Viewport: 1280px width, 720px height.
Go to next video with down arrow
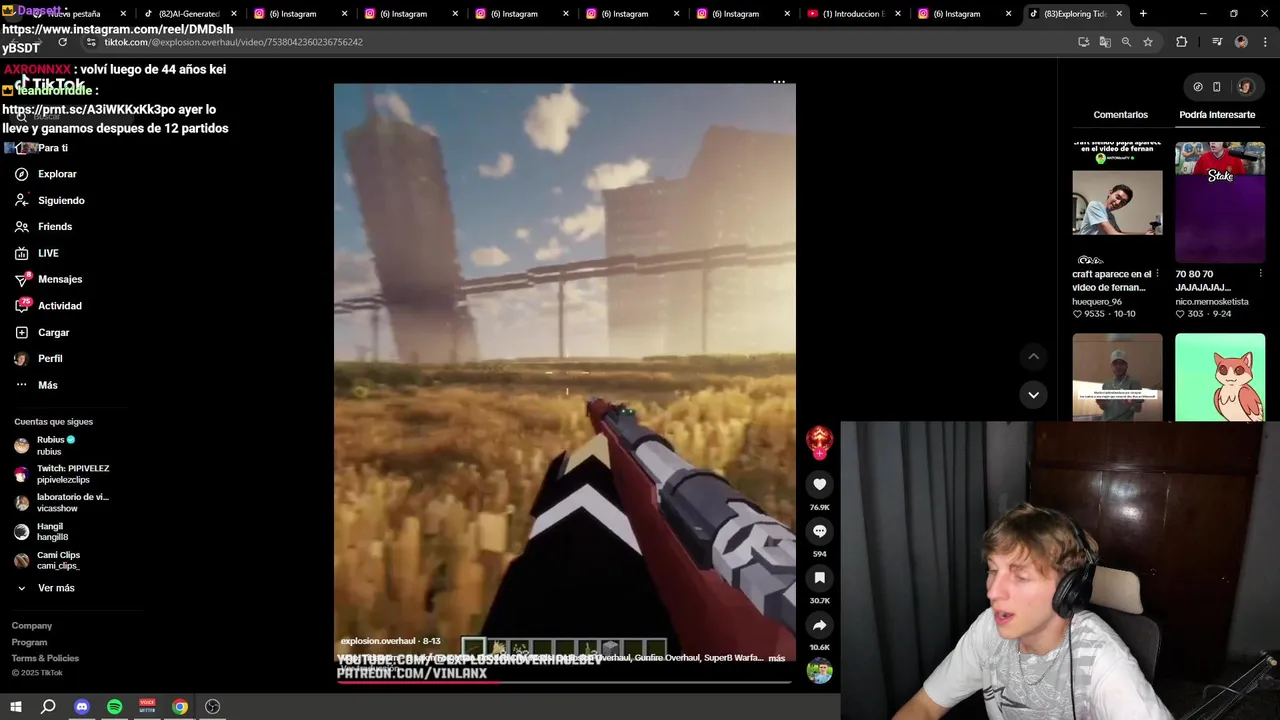point(1033,394)
